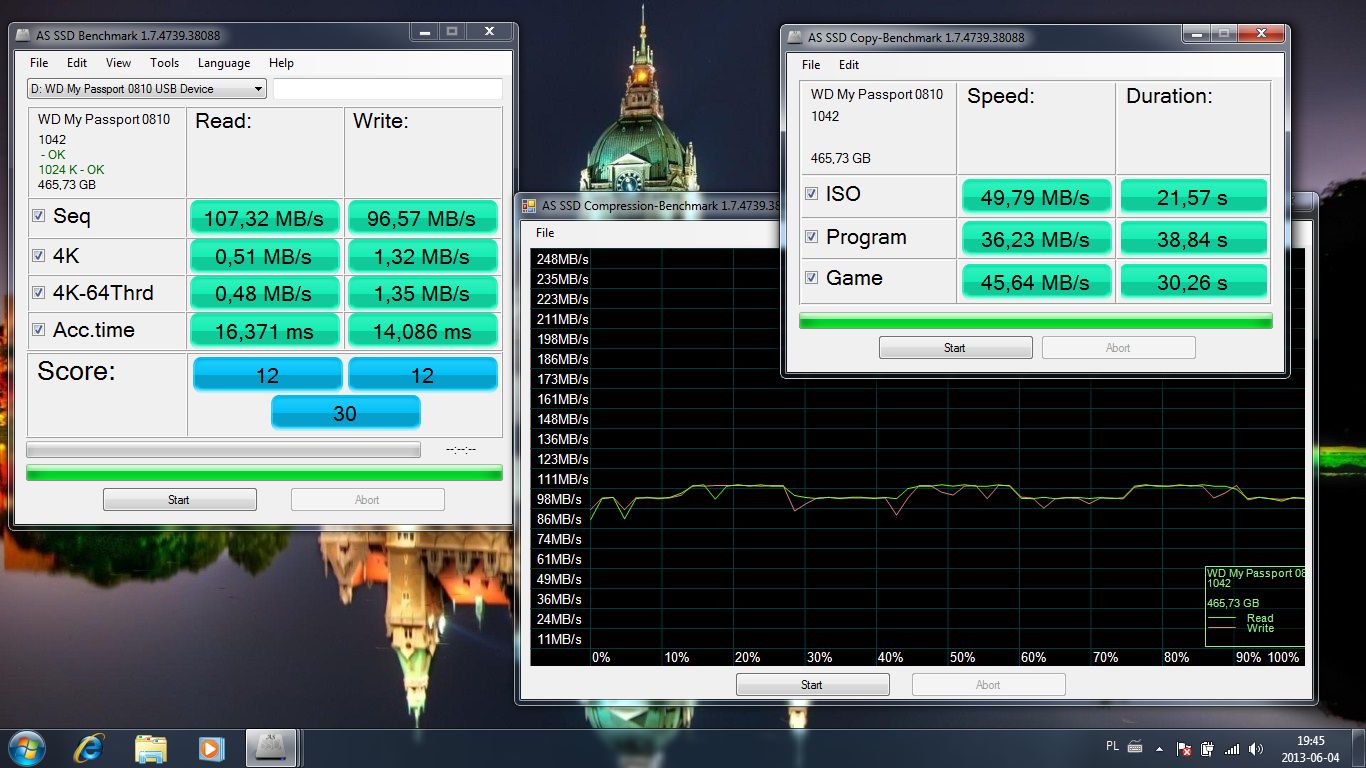The width and height of the screenshot is (1366, 768).
Task: Click the Game speed 45,64 MB/s
Action: 1036,282
